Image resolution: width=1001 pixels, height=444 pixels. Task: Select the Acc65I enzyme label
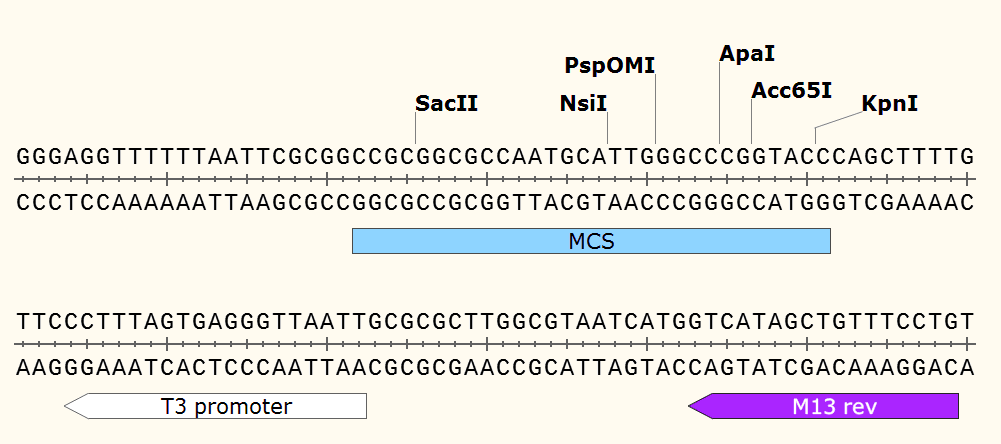(791, 90)
